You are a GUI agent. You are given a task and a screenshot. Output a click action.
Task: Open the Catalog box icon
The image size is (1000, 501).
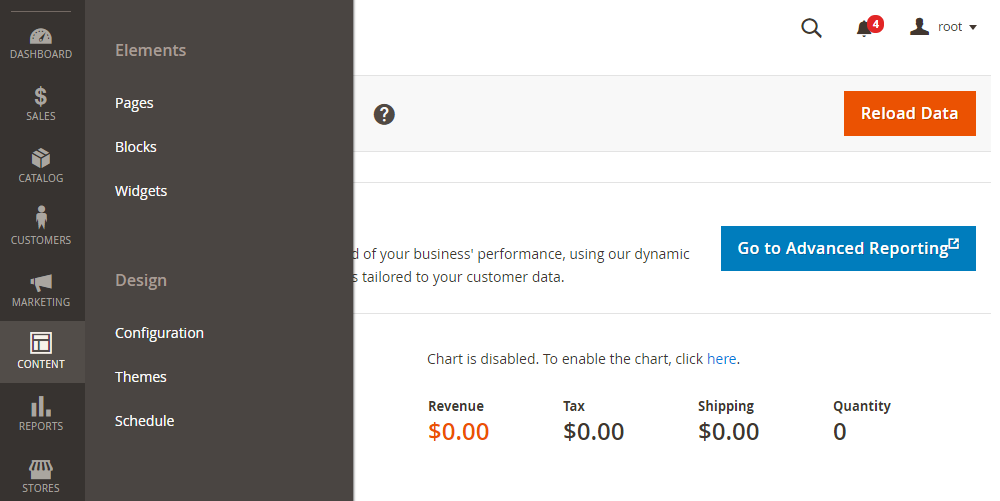pyautogui.click(x=41, y=166)
